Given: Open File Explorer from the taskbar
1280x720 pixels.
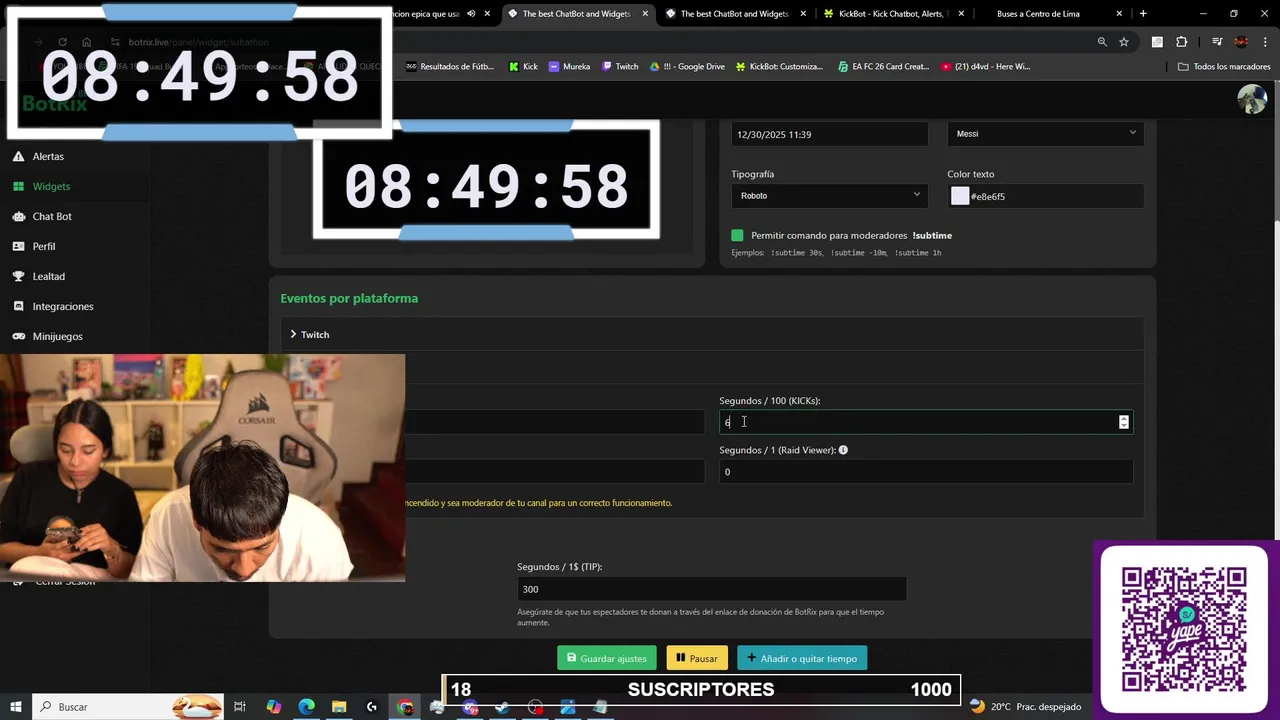Looking at the screenshot, I should coord(339,707).
